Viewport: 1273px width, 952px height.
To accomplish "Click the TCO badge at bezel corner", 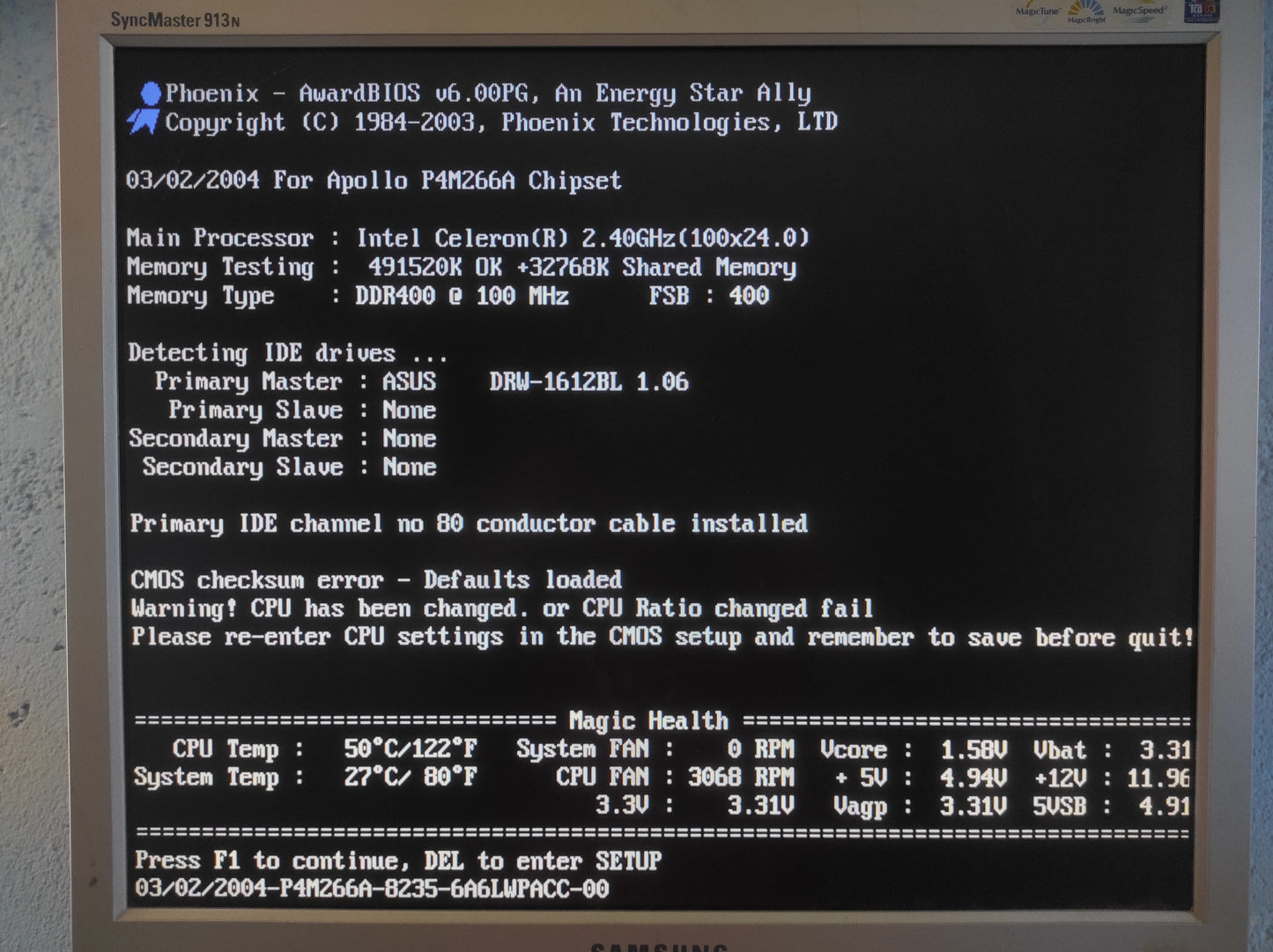I will pos(1202,10).
